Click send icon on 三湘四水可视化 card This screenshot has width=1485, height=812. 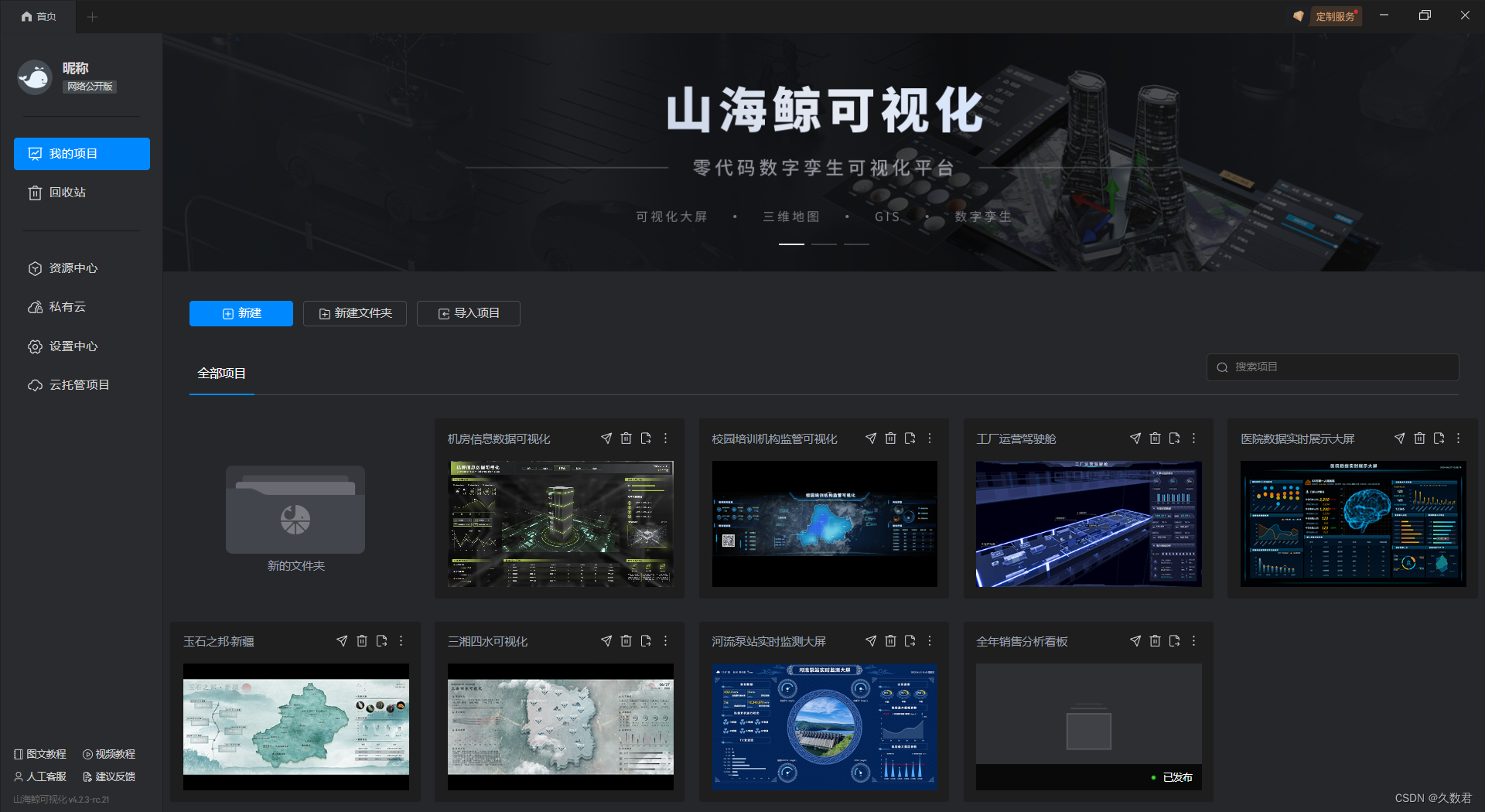(x=606, y=641)
